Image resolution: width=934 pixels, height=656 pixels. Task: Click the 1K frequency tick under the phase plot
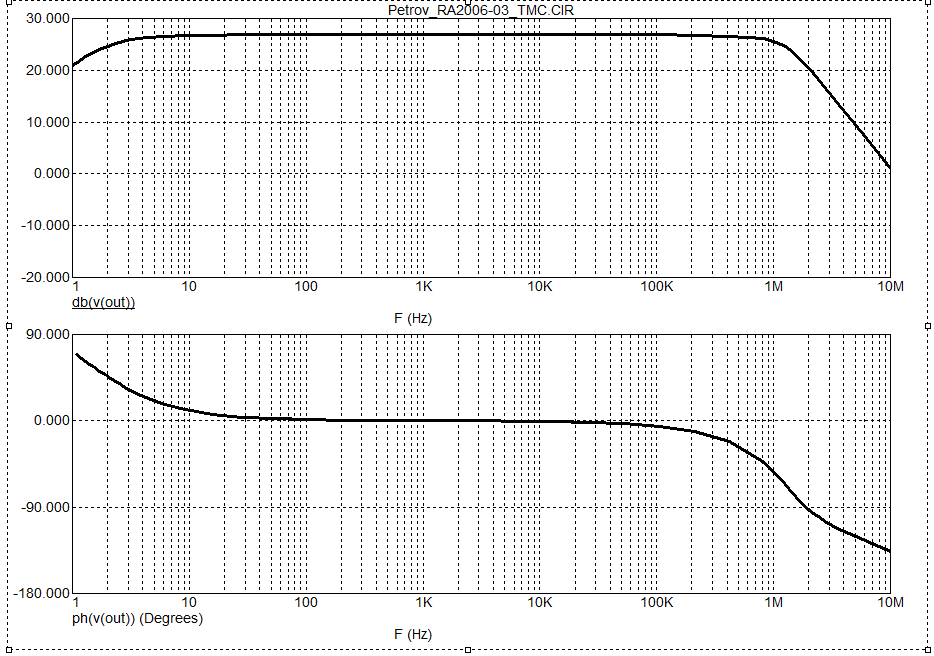[x=424, y=602]
